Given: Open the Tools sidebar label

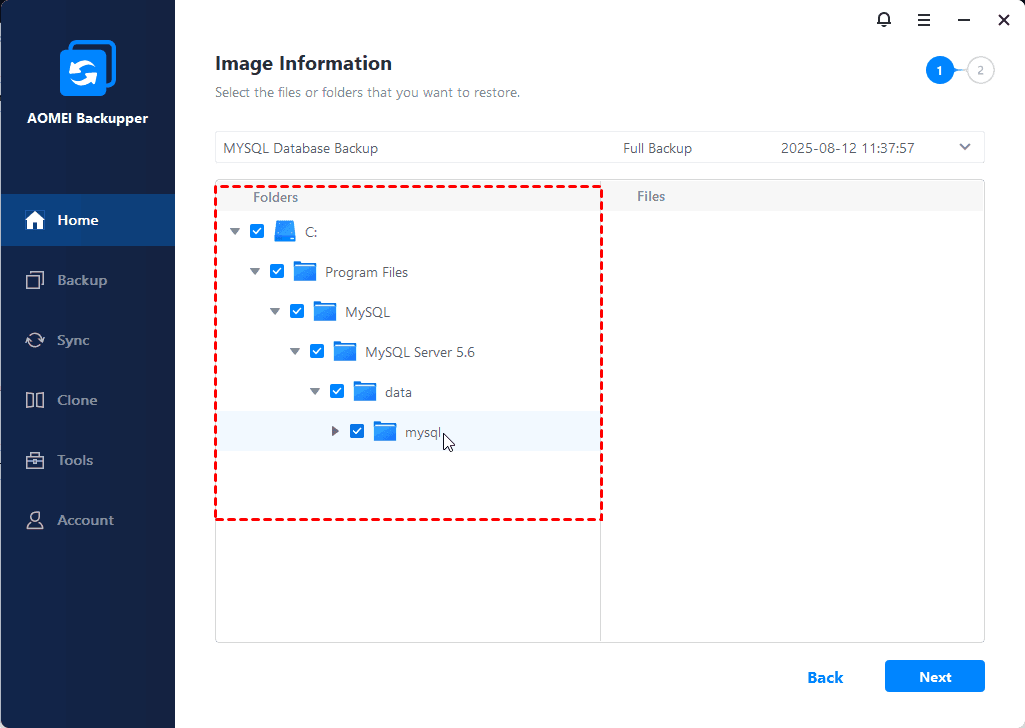Looking at the screenshot, I should [x=75, y=460].
